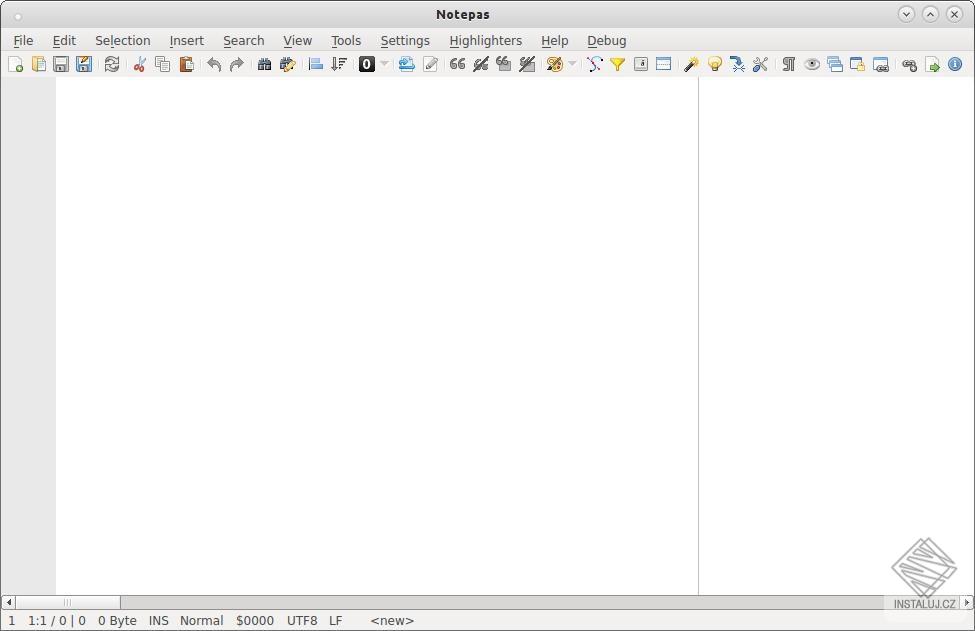Open the Highlighters menu

(x=485, y=40)
